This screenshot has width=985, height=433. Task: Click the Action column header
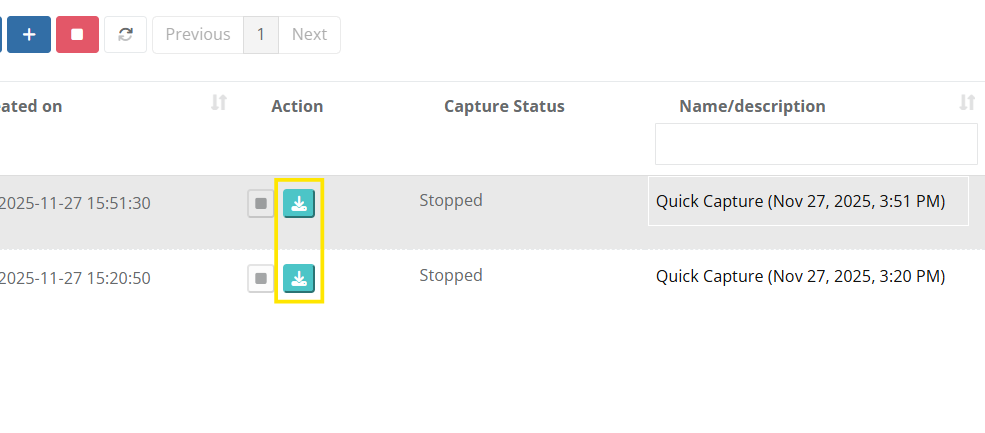(297, 106)
